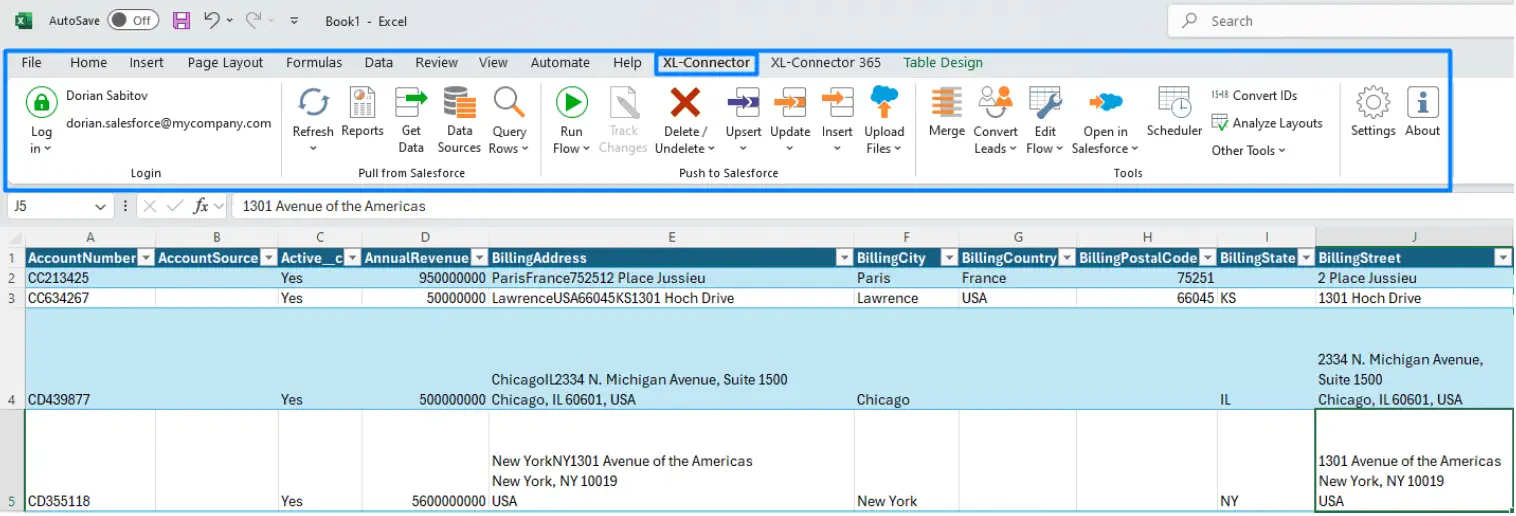
Task: Click the Merge icon
Action: point(946,103)
